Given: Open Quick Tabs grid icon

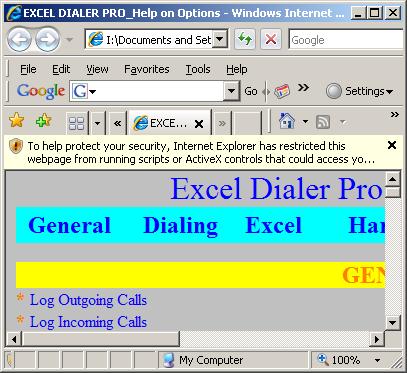Looking at the screenshot, I should pos(76,123).
